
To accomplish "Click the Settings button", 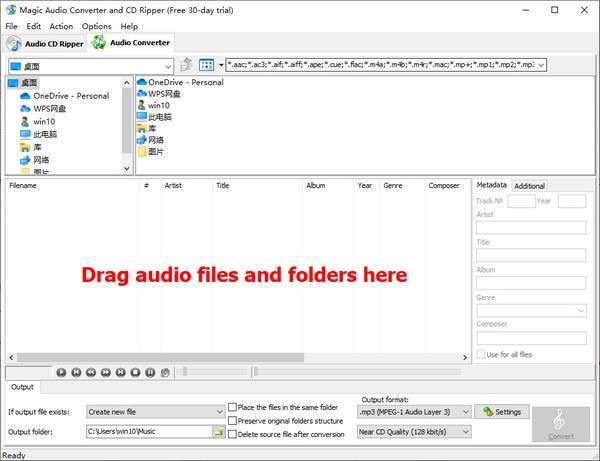I will [500, 411].
